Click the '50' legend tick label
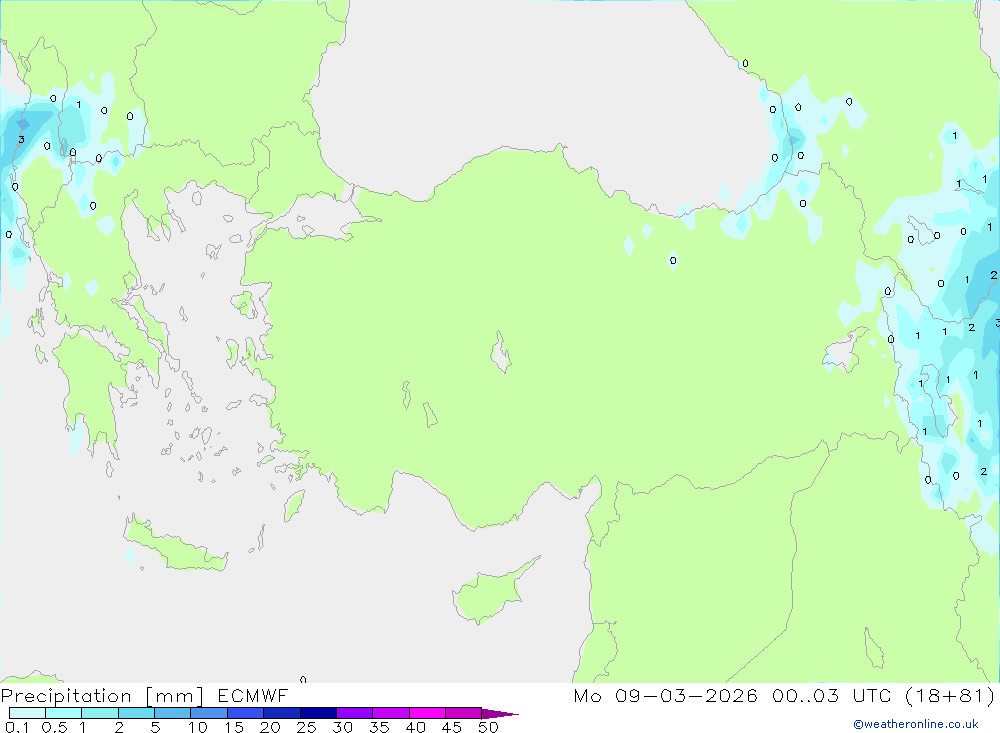This screenshot has height=733, width=1000. pos(488,727)
